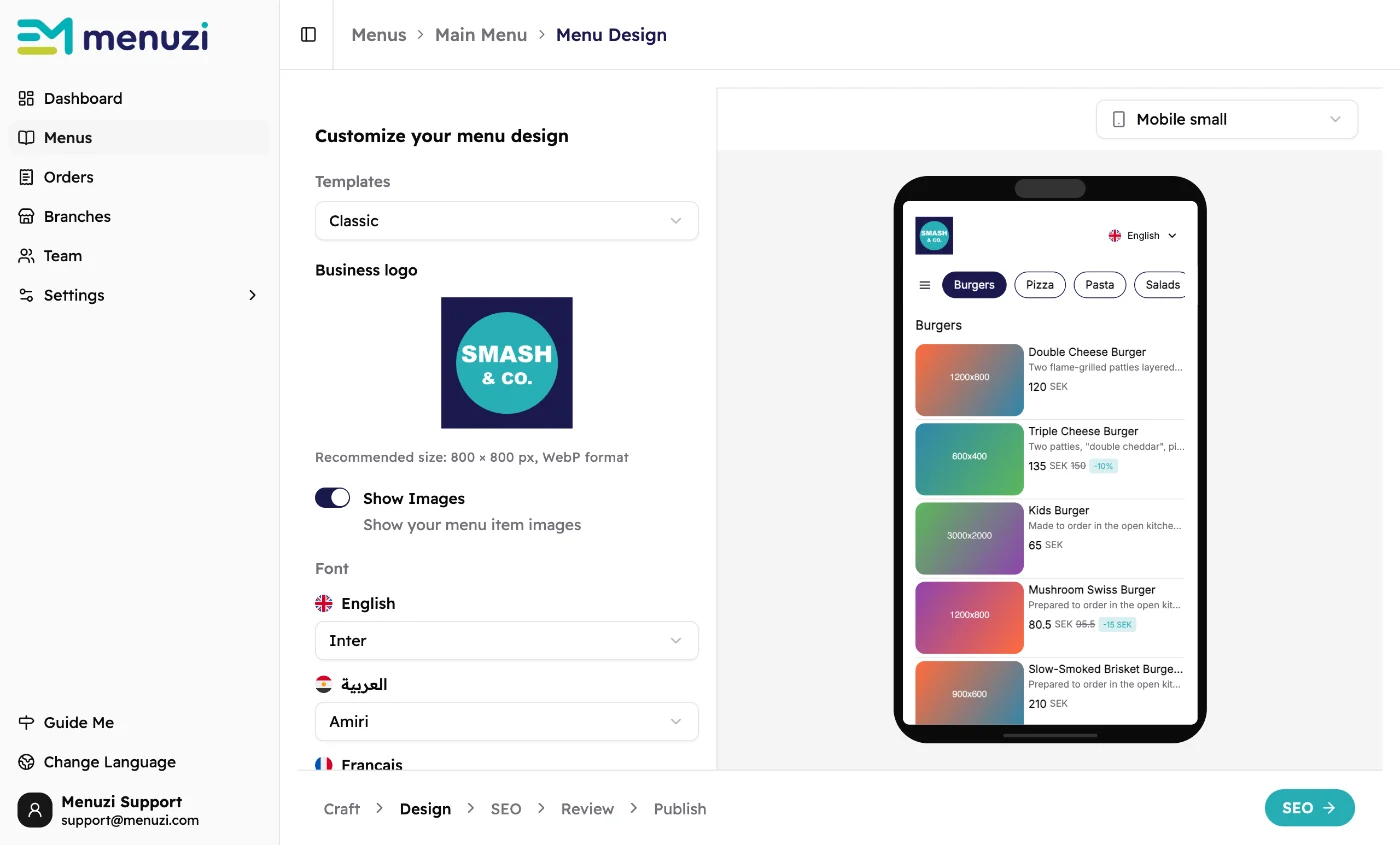This screenshot has width=1400, height=845.
Task: Open the English font dropdown showing Inter
Action: click(x=507, y=641)
